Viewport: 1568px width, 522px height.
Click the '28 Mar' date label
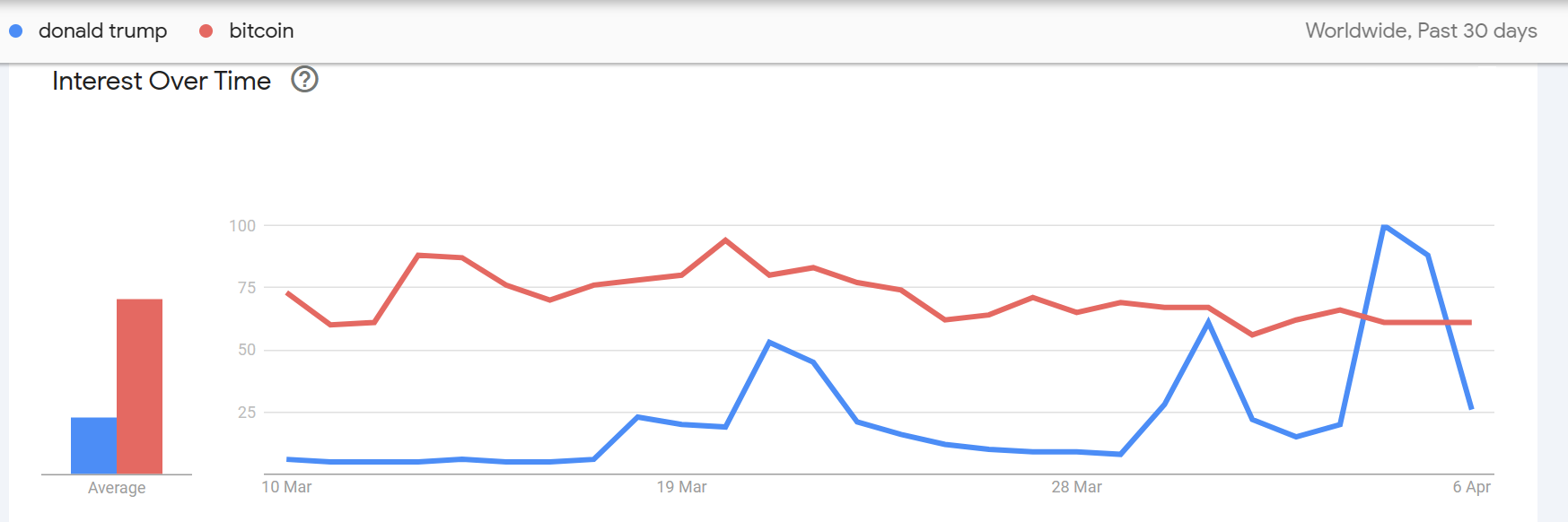coord(1076,487)
